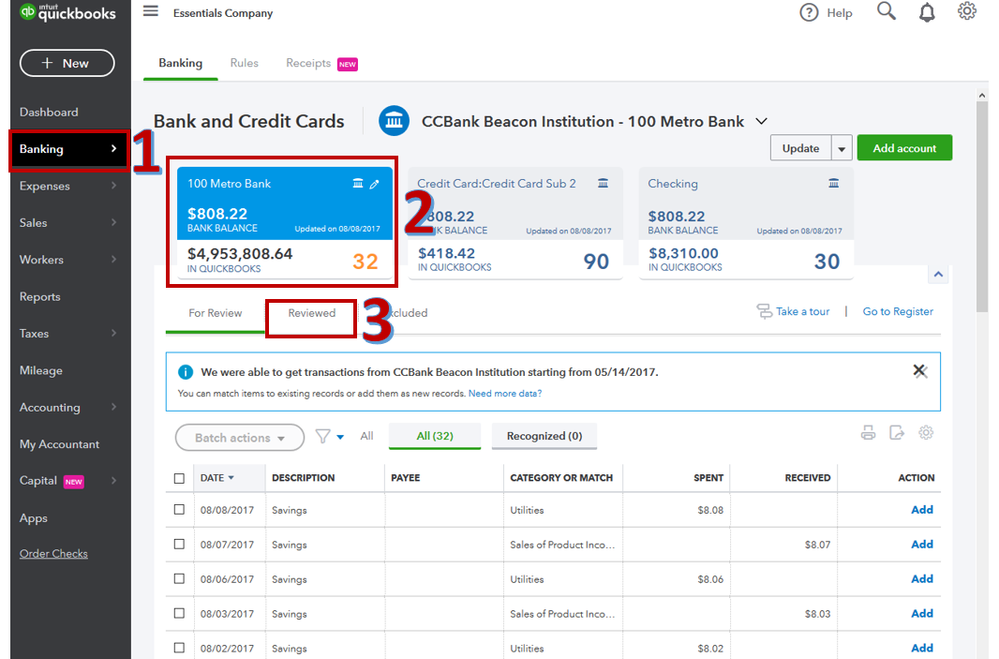Select the Checking account card
999x659 pixels.
click(746, 223)
